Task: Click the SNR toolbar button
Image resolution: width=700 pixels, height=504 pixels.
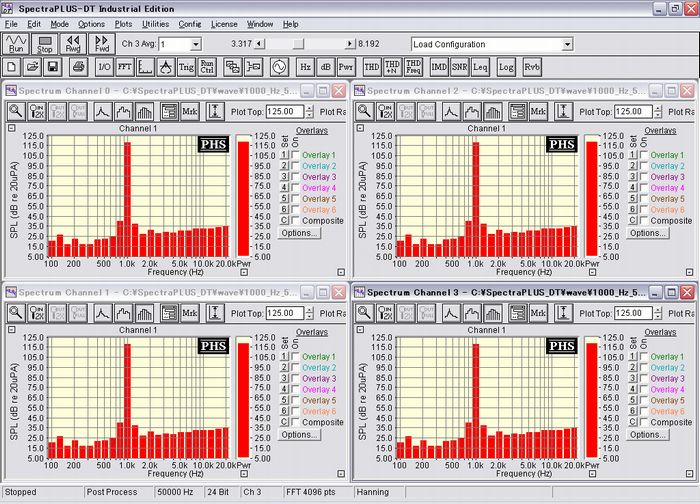Action: (x=459, y=67)
